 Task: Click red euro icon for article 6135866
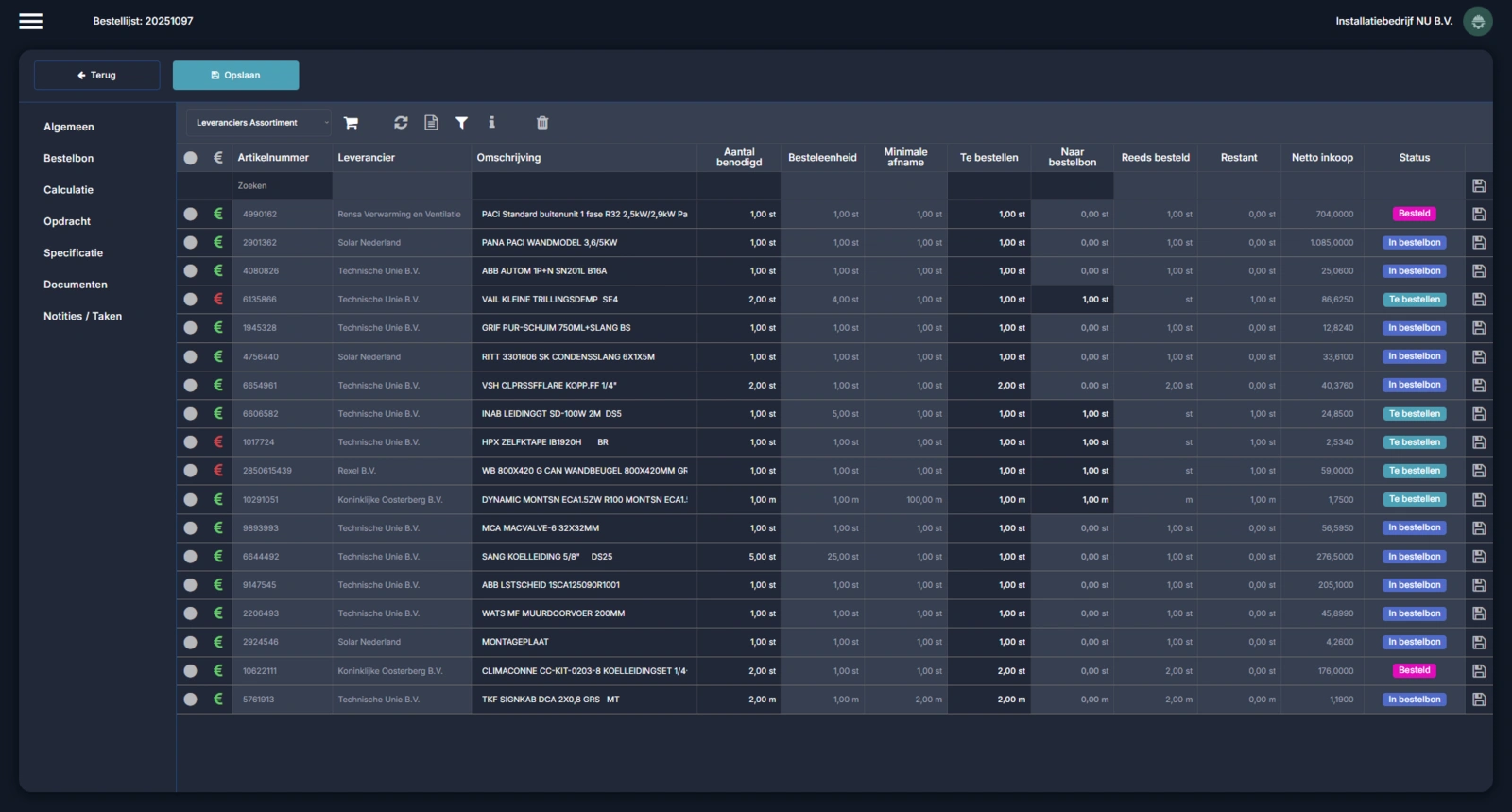click(x=218, y=299)
